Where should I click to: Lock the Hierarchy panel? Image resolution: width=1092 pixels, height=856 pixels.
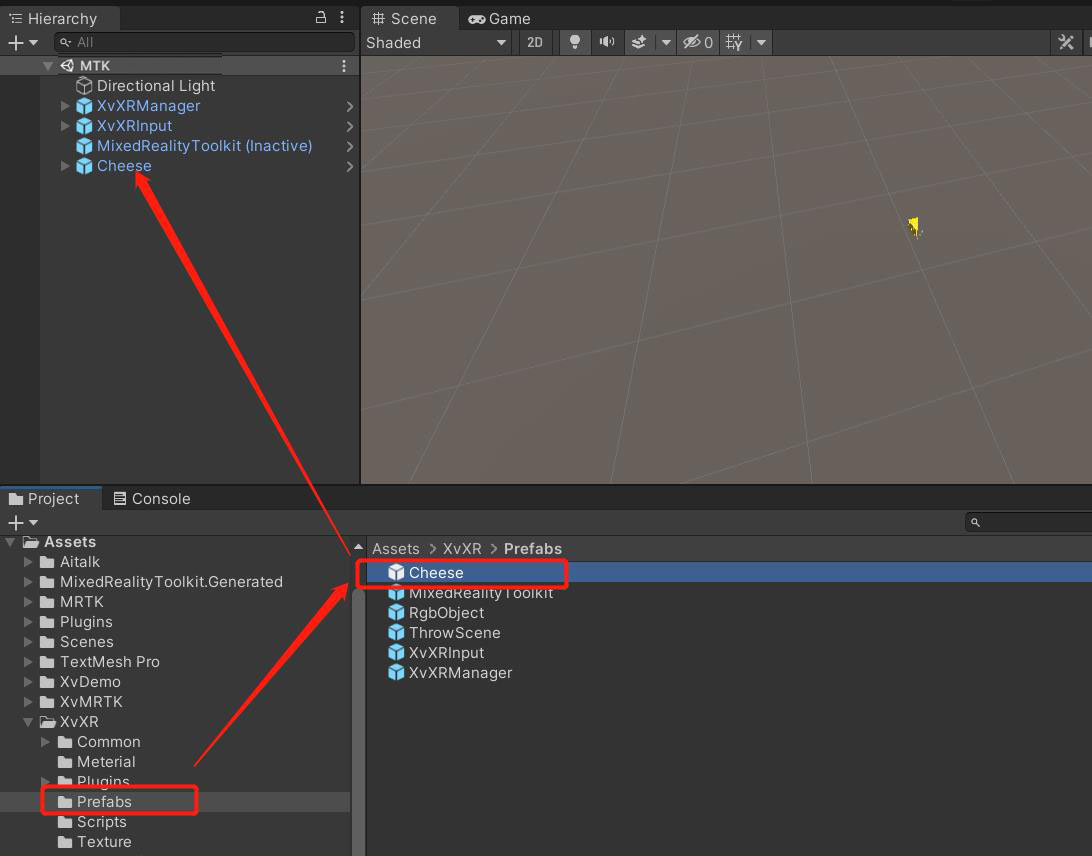tap(320, 17)
